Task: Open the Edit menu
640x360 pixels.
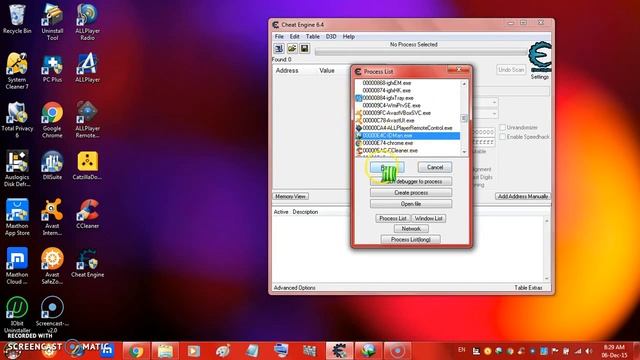Action: [x=294, y=36]
